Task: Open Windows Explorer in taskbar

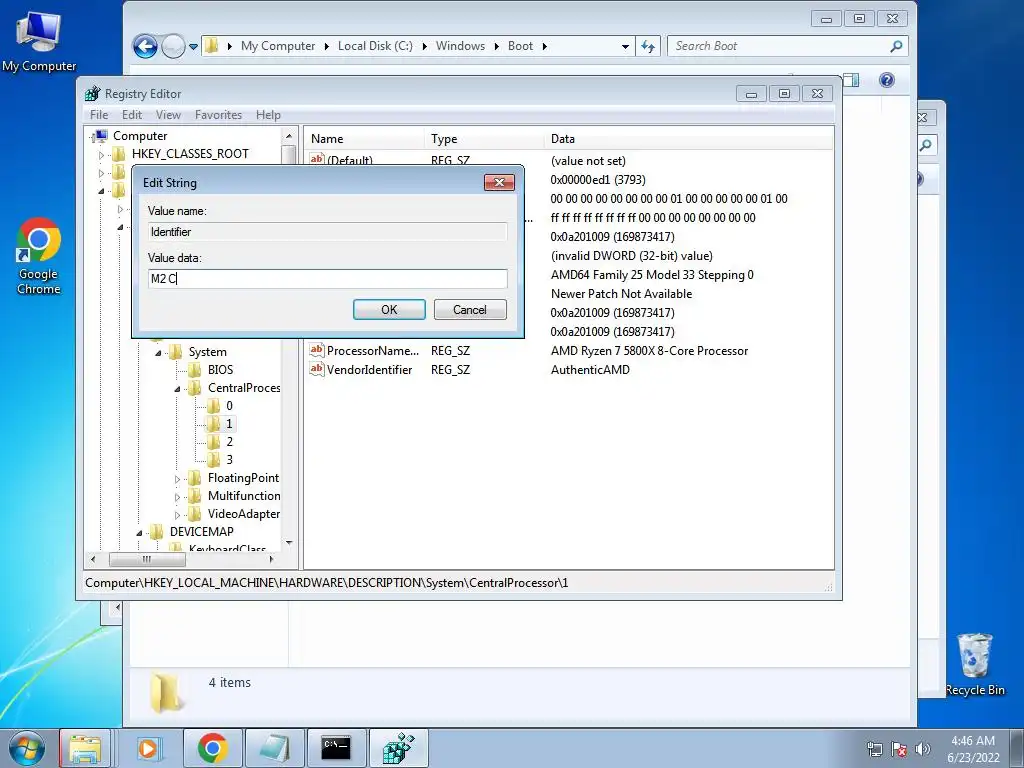Action: click(86, 748)
